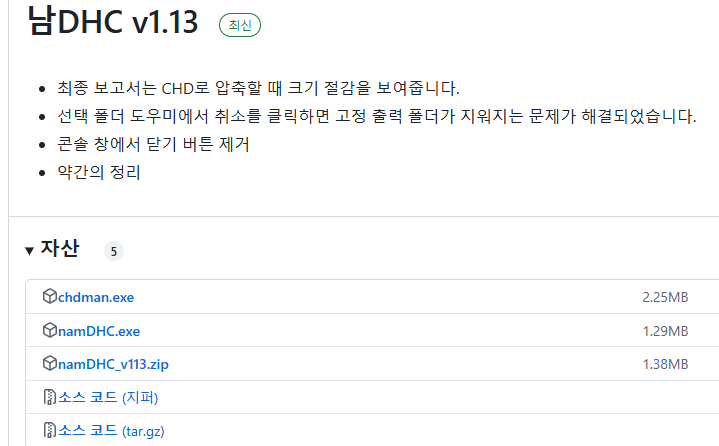719x446 pixels.
Task: Click the package icon beside namDHC_v113.zip
Action: pyautogui.click(x=50, y=364)
